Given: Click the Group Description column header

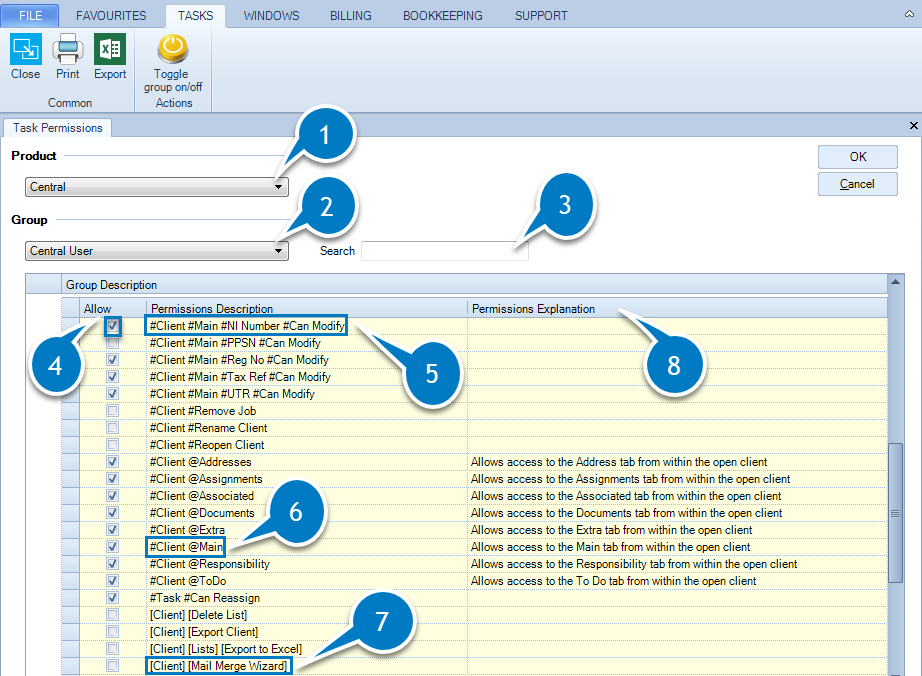Looking at the screenshot, I should pyautogui.click(x=475, y=285).
